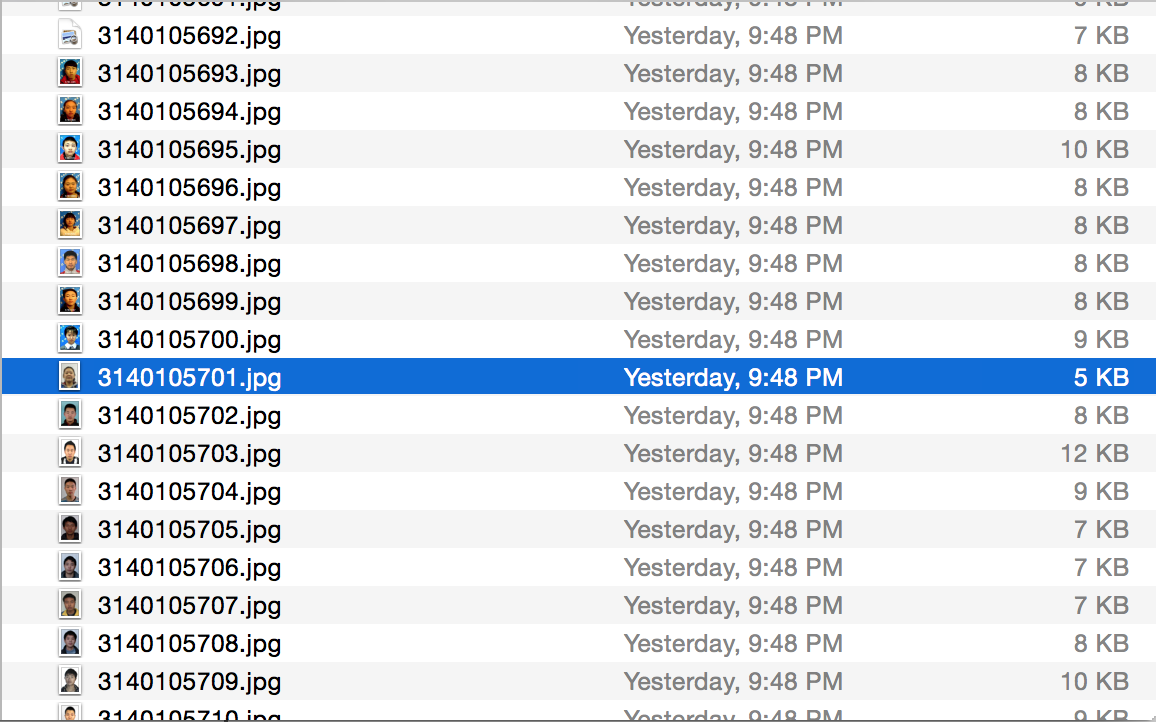Screen dimensions: 1156x722
Task: Select file name 3140105708.jpg
Action: tap(189, 644)
